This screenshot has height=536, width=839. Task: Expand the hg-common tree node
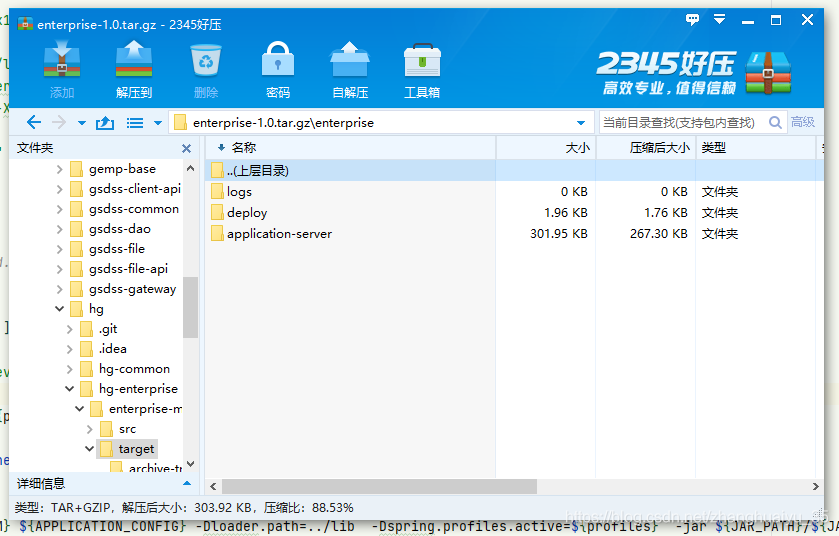pyautogui.click(x=70, y=369)
